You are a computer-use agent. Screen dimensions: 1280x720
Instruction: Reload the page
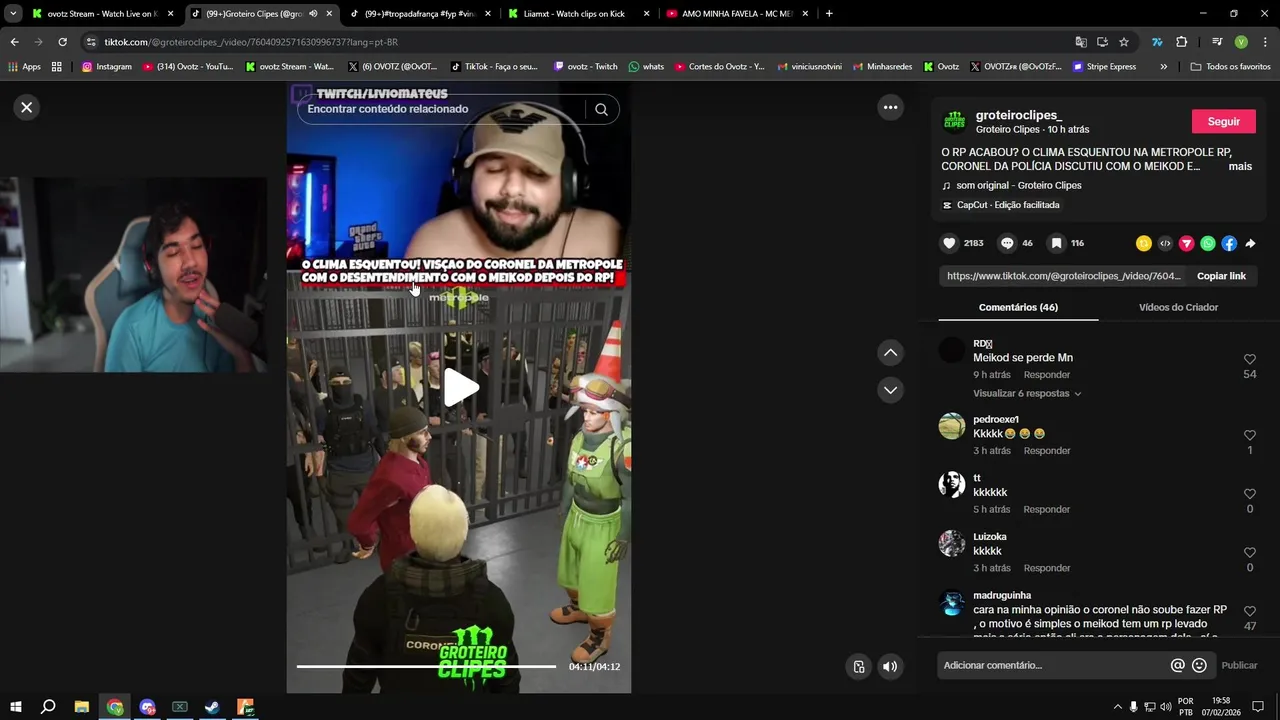[62, 42]
